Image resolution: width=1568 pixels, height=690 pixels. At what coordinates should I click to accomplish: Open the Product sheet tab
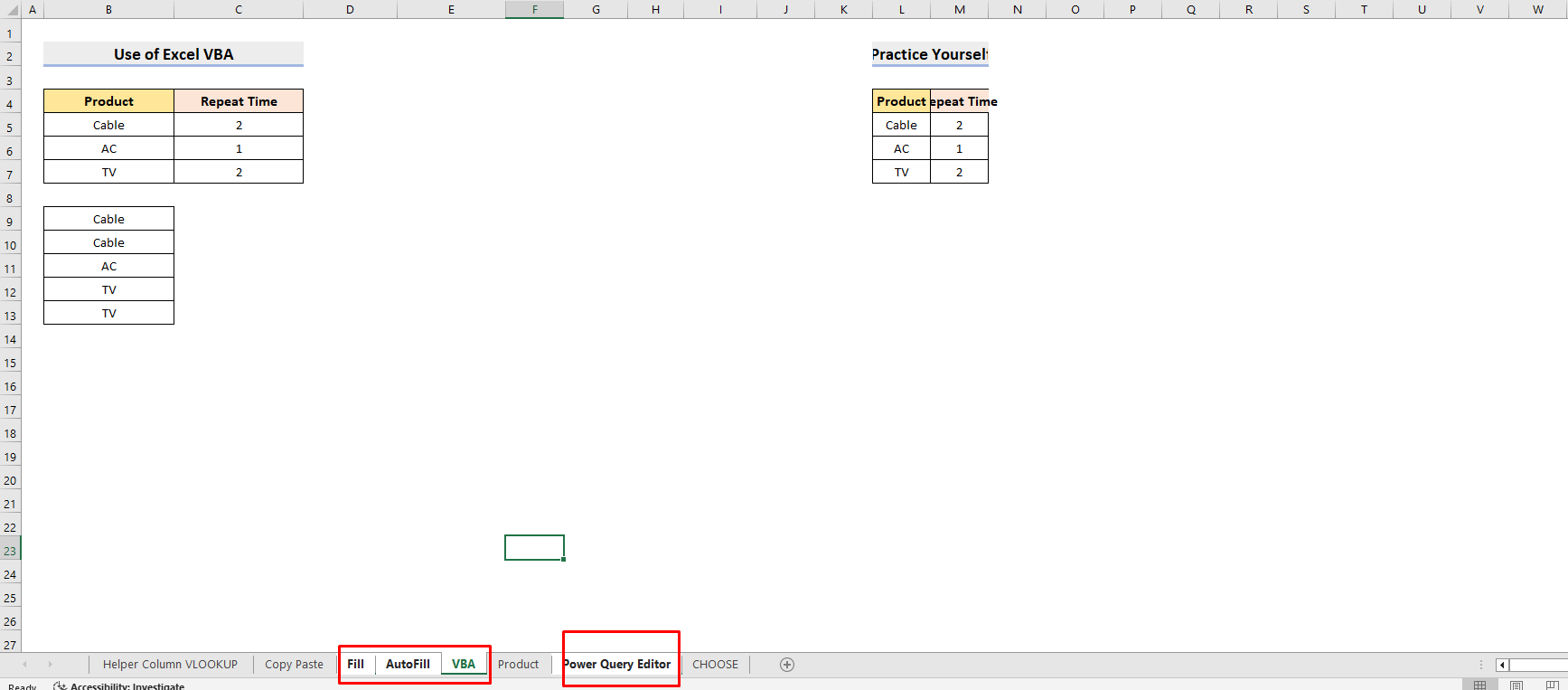[518, 665]
